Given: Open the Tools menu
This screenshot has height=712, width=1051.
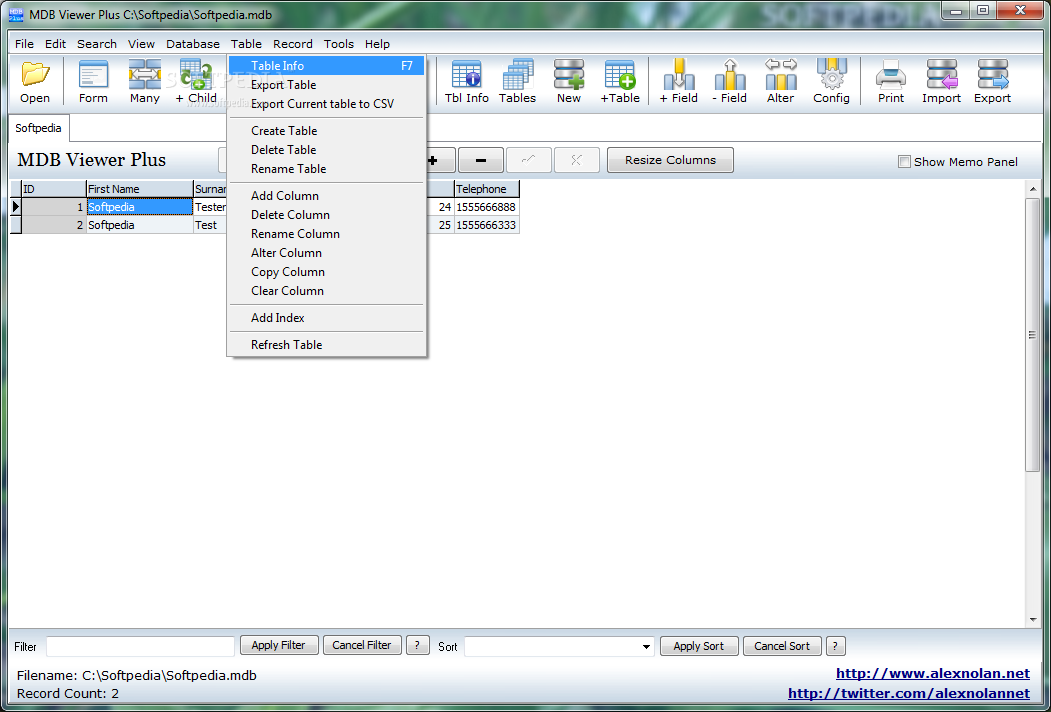Looking at the screenshot, I should pyautogui.click(x=338, y=44).
